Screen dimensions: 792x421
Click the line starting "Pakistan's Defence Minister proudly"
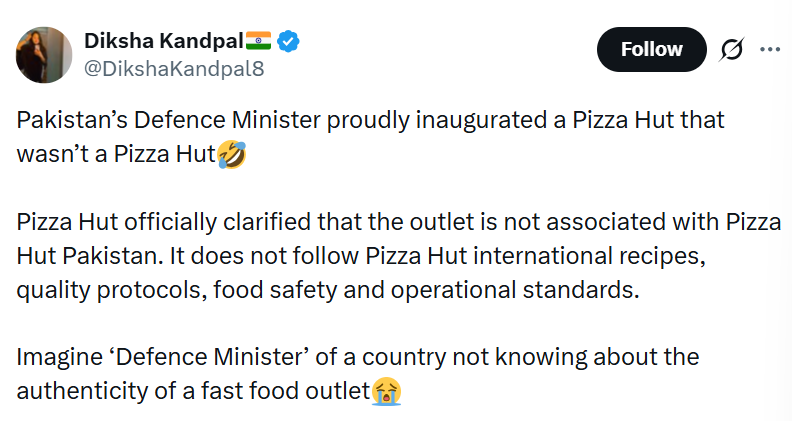(x=370, y=121)
